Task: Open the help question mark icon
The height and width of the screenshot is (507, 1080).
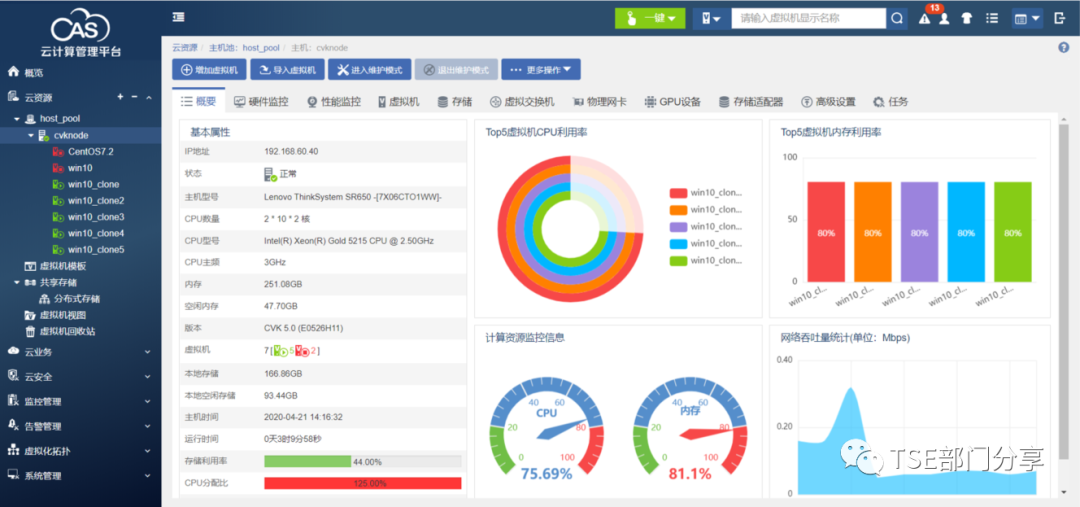Action: (1063, 48)
